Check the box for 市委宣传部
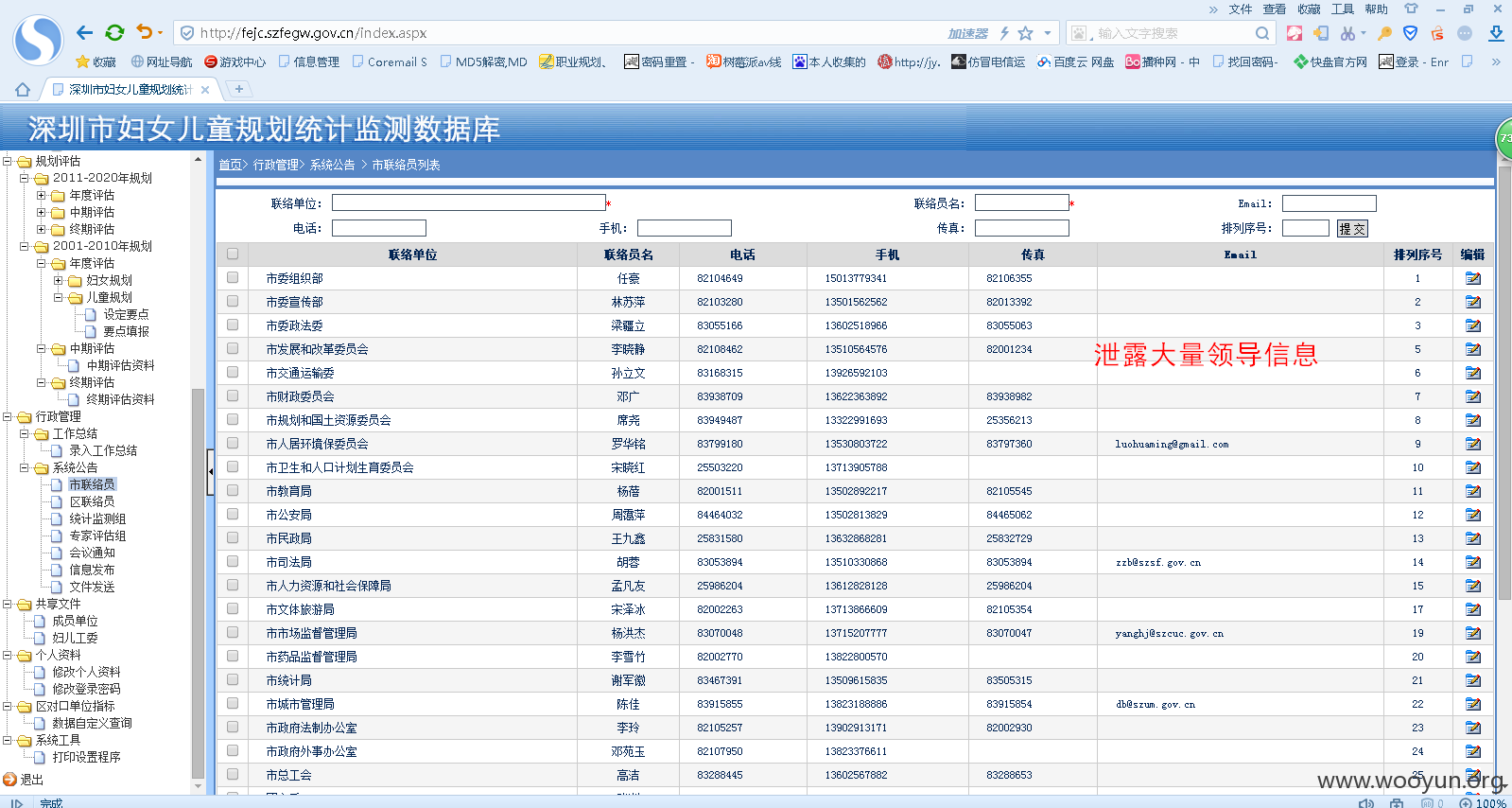Image resolution: width=1512 pixels, height=808 pixels. pyautogui.click(x=233, y=301)
